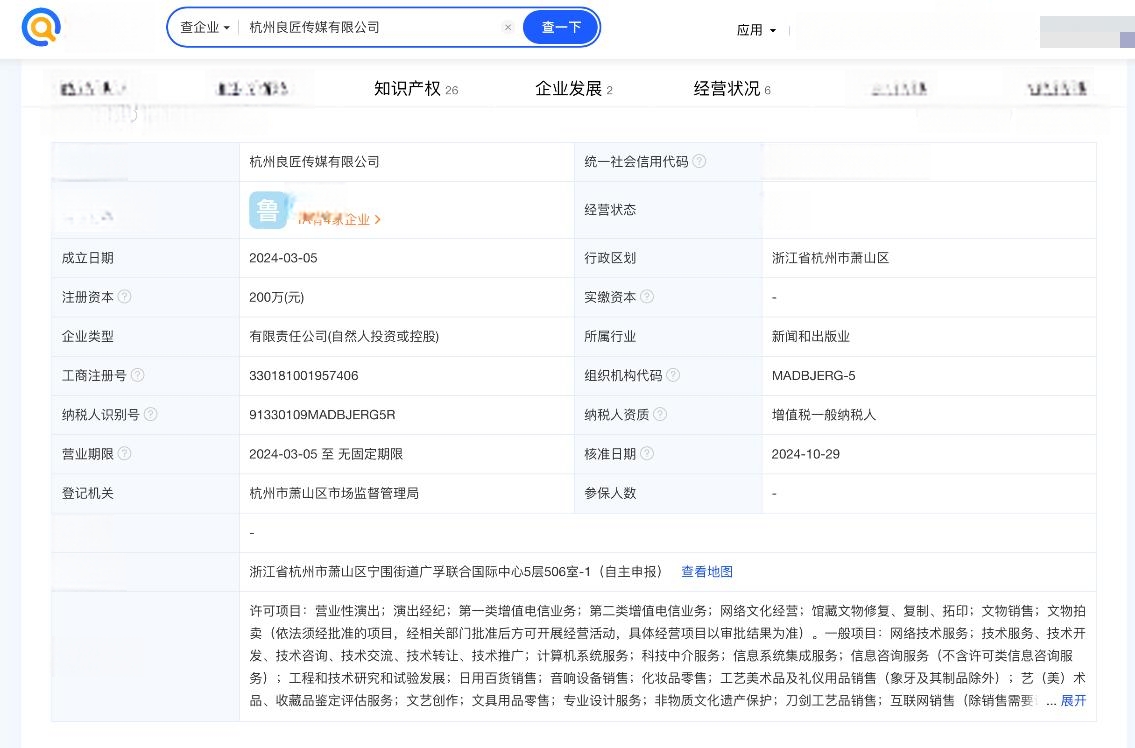Open the 应用 dropdown menu
The height and width of the screenshot is (748, 1135).
coord(756,30)
